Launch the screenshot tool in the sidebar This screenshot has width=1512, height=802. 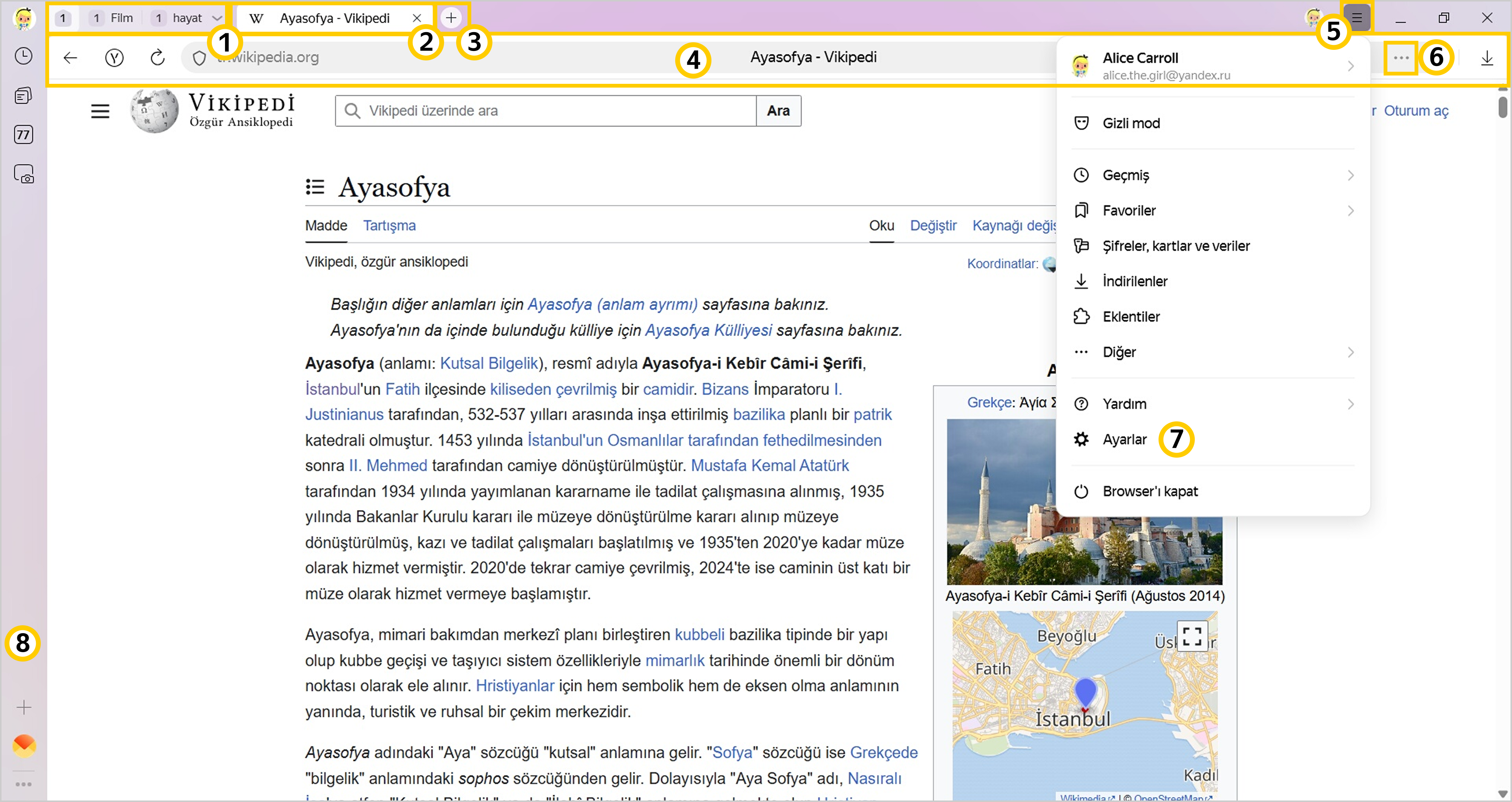pyautogui.click(x=23, y=174)
